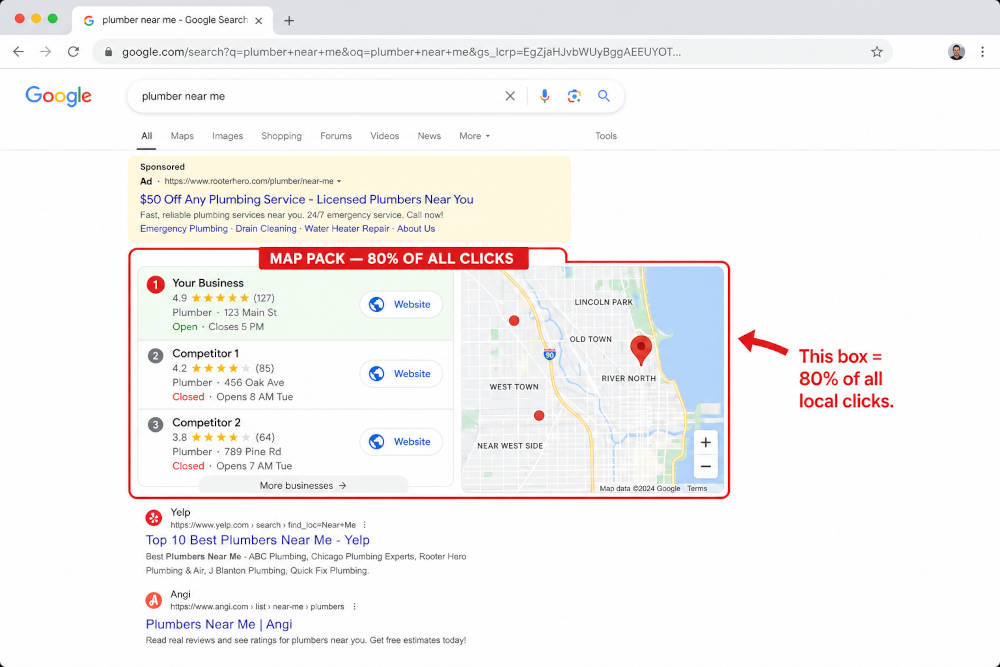Bookmark this page with the star icon
1000x667 pixels.
point(877,52)
